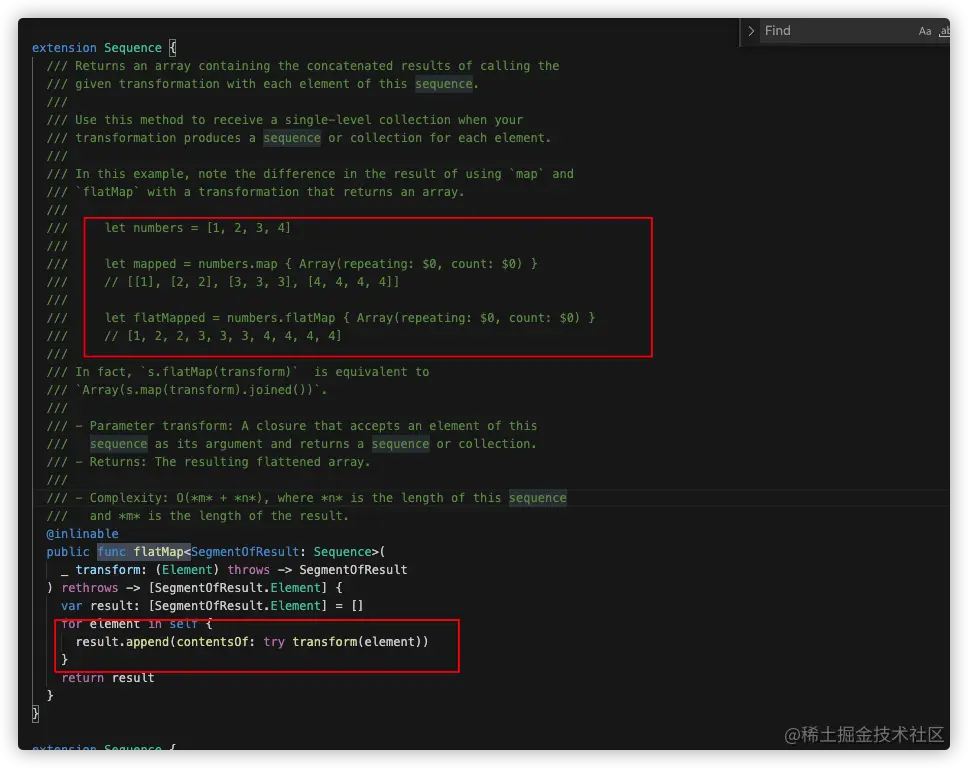Image resolution: width=968 pixels, height=768 pixels.
Task: Click '- Returns: The resulting flattened array.'
Action: tap(209, 462)
